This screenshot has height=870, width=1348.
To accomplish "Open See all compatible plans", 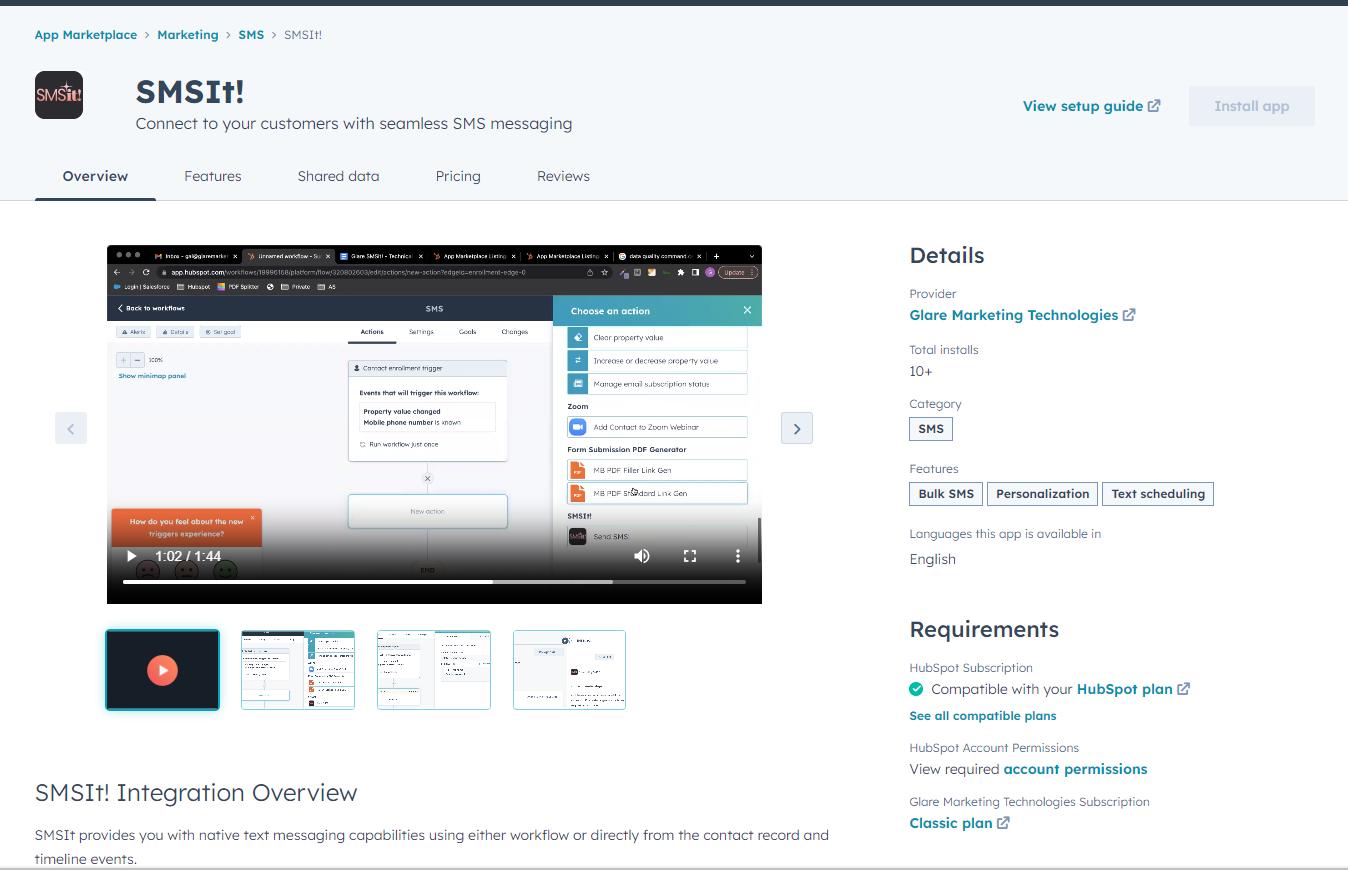I will (982, 716).
